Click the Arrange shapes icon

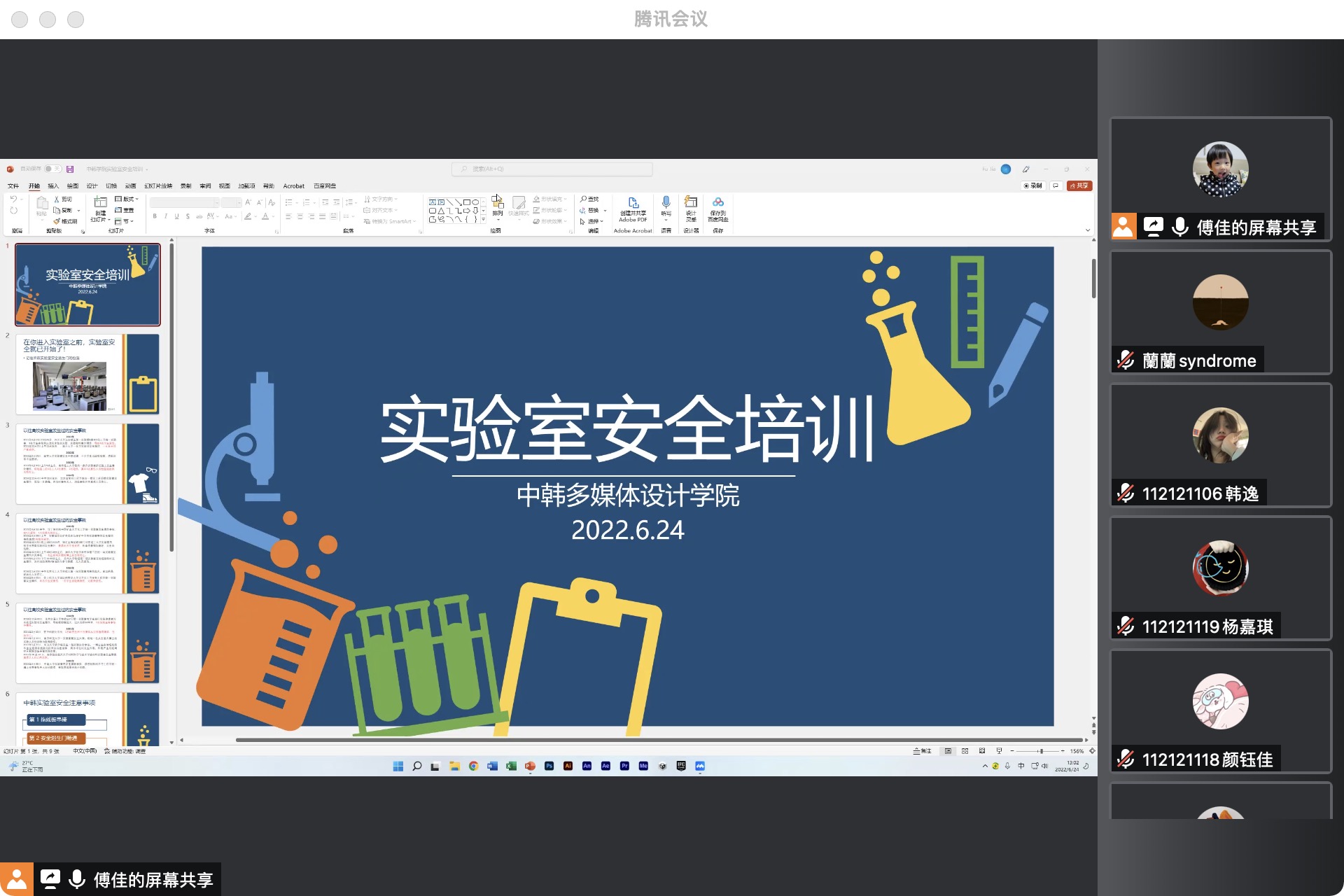point(497,202)
